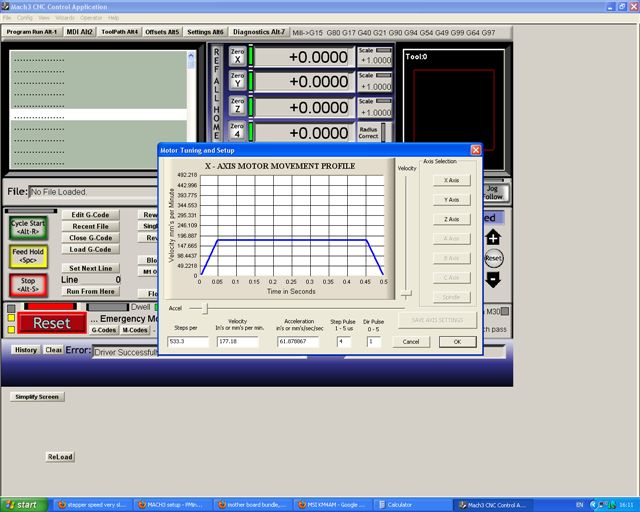Click the green Cycle Start button
Viewport: 640px width, 512px height.
pos(28,227)
